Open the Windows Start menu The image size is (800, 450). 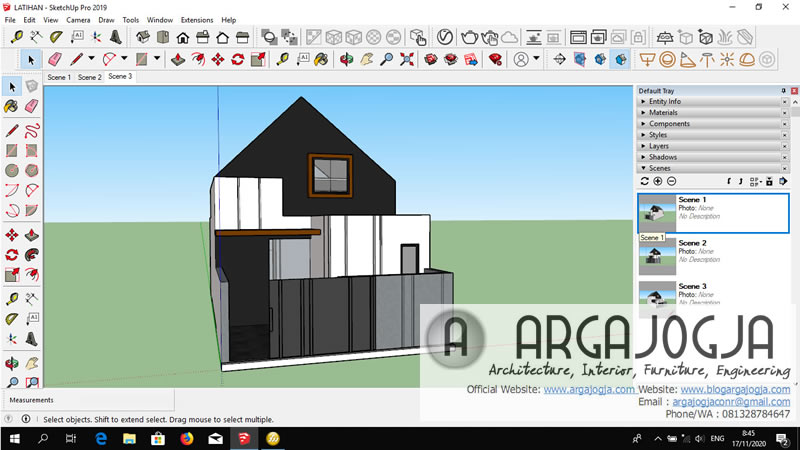click(x=14, y=439)
